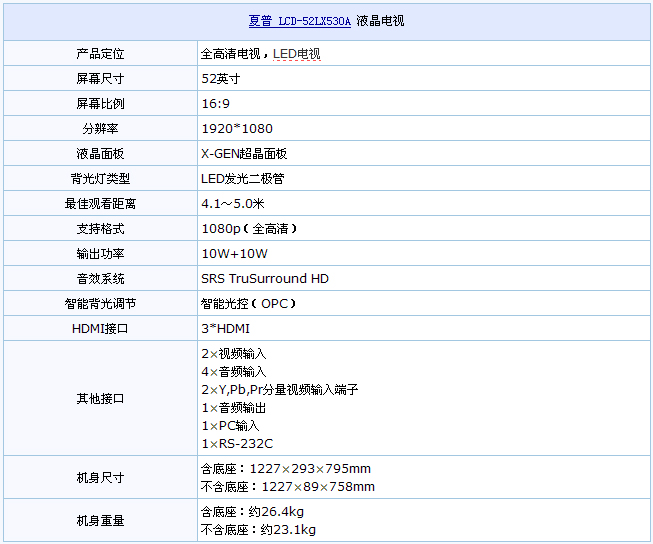Viewport: 653px width, 544px height.
Task: Open the 夏普 brand link in title
Action: click(x=259, y=21)
